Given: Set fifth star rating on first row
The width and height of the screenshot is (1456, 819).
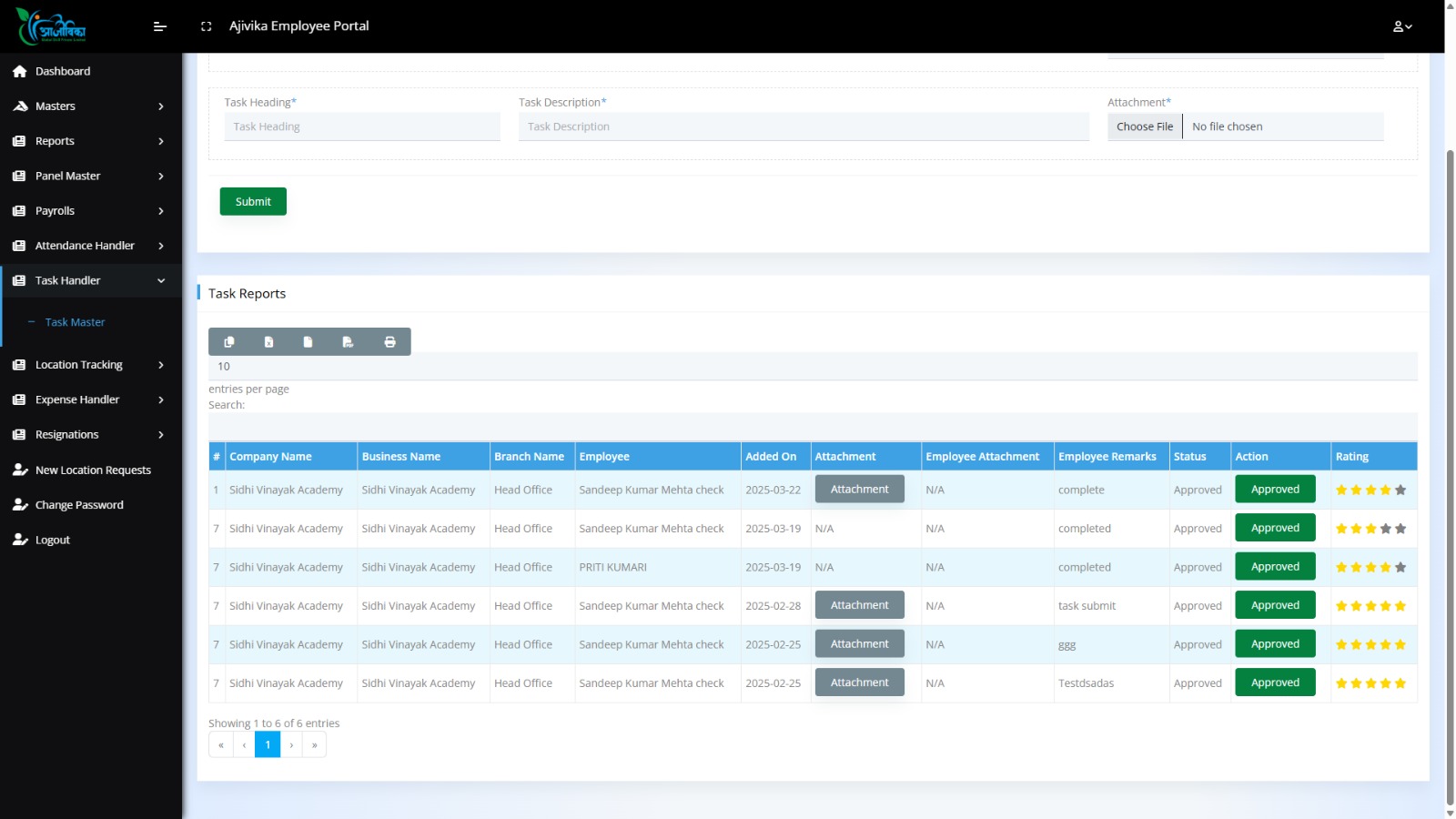Looking at the screenshot, I should [1400, 490].
